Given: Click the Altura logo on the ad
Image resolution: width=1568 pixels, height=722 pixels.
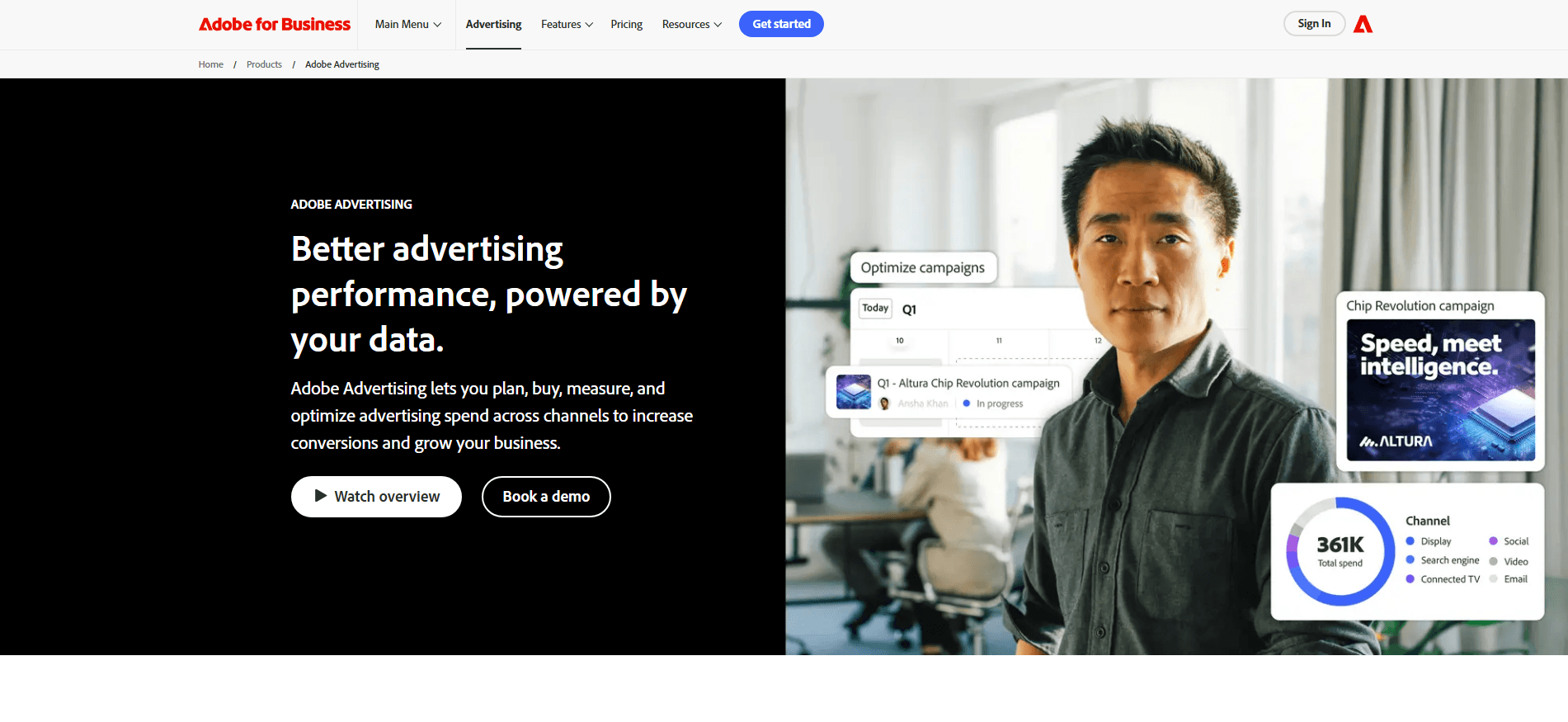Looking at the screenshot, I should (1396, 441).
